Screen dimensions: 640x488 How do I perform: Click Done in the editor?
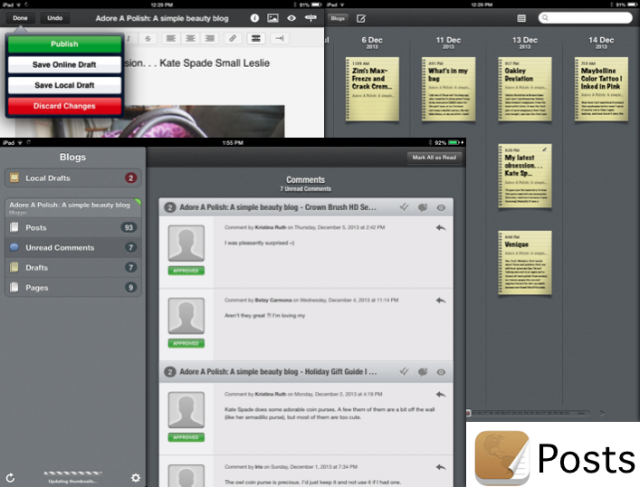[20, 18]
